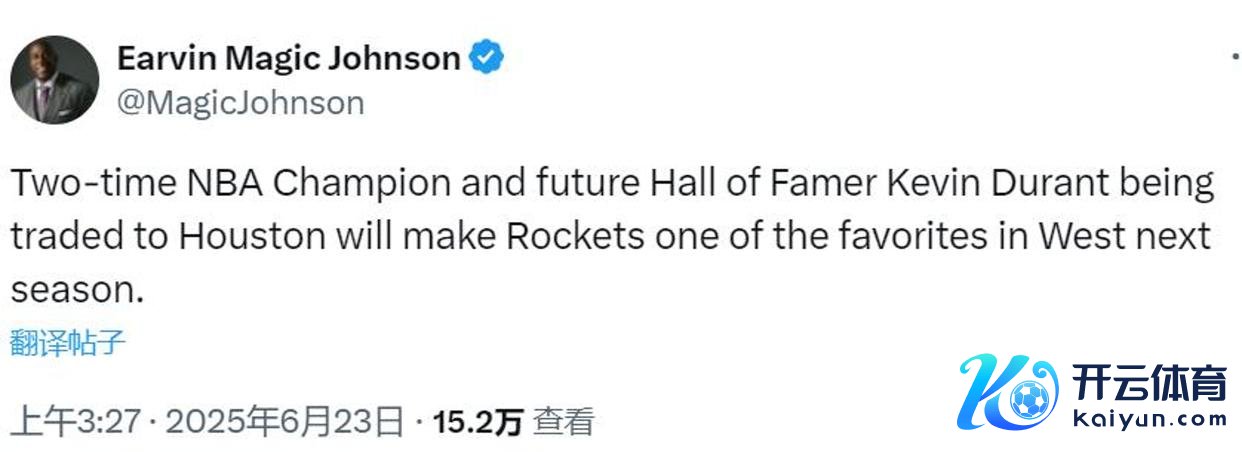Visit the @MagicJohnson handle link
The height and width of the screenshot is (452, 1242).
241,102
